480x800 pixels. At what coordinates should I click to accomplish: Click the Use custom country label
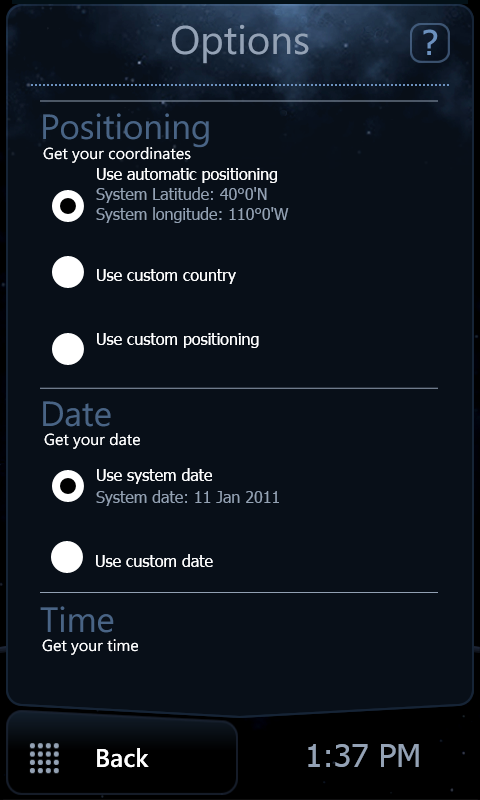coord(166,276)
